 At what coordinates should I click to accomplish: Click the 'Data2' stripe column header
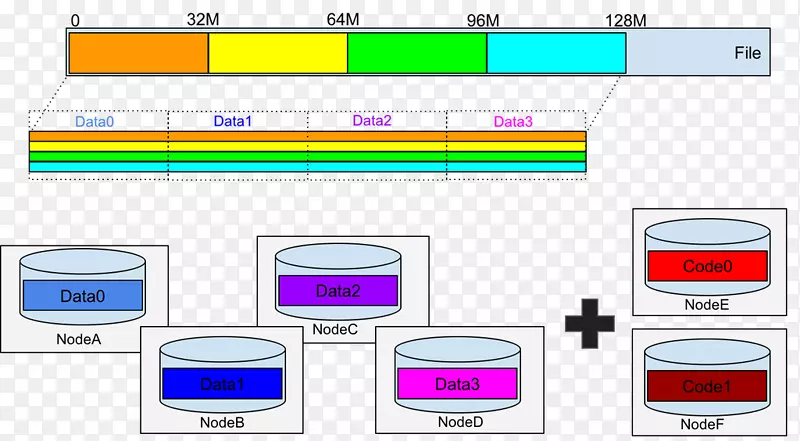pos(372,120)
